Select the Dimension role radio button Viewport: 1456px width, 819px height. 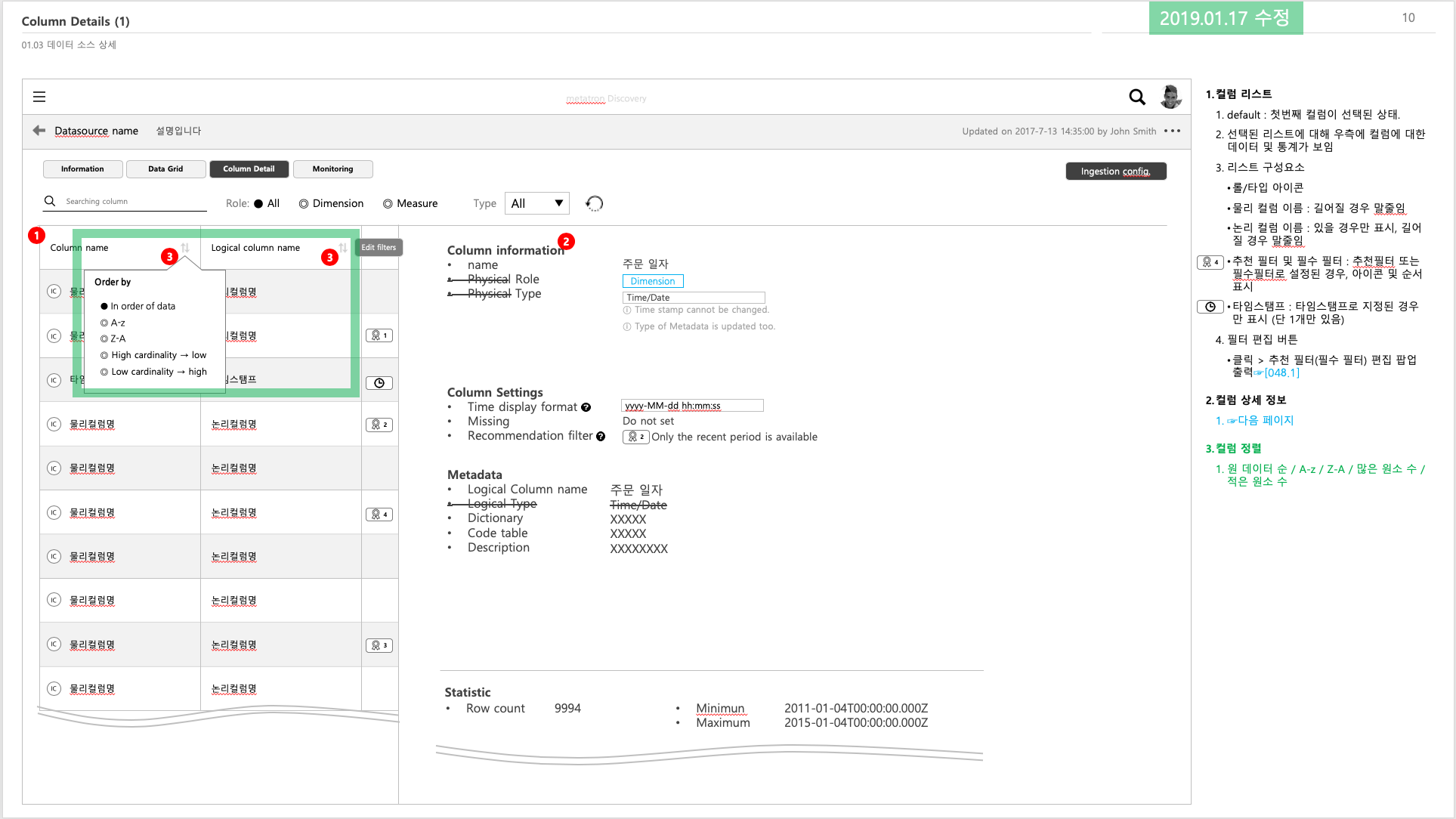(x=304, y=203)
